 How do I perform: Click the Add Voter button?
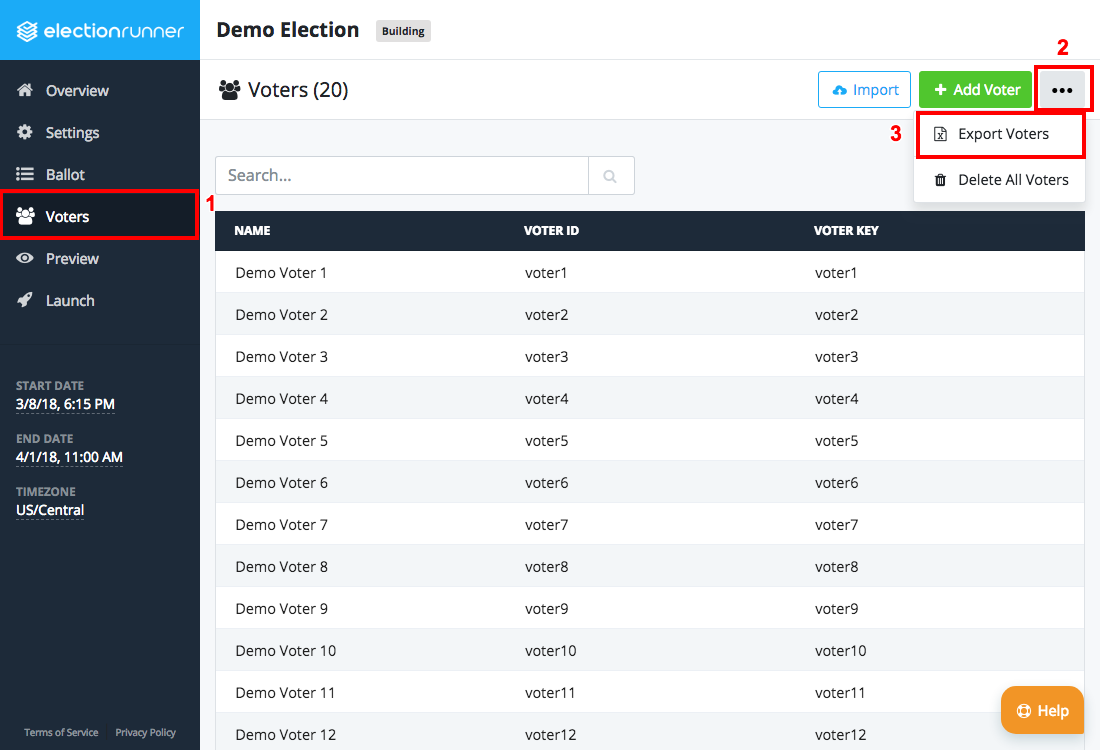point(975,90)
